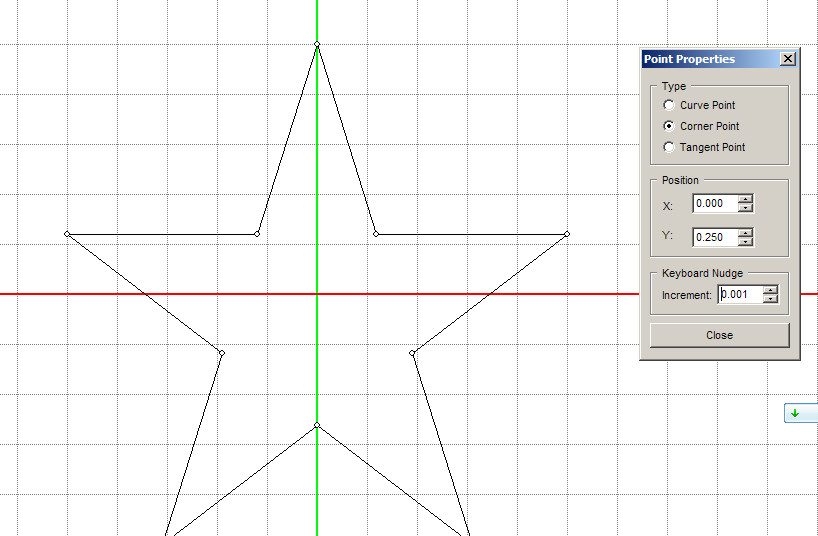Screen dimensions: 818x536
Task: Close Point Properties with the X button
Action: (788, 58)
